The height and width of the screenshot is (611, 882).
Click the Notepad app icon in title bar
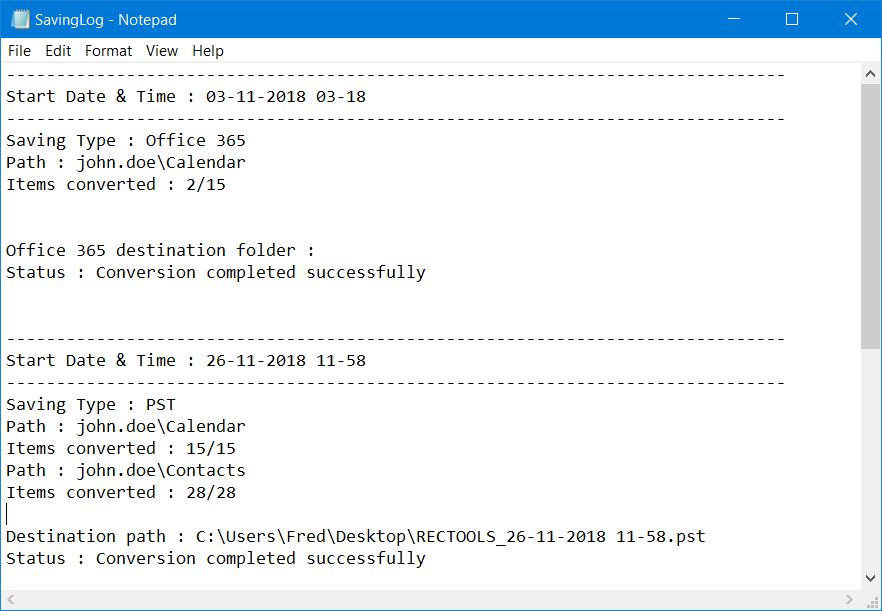coord(20,19)
